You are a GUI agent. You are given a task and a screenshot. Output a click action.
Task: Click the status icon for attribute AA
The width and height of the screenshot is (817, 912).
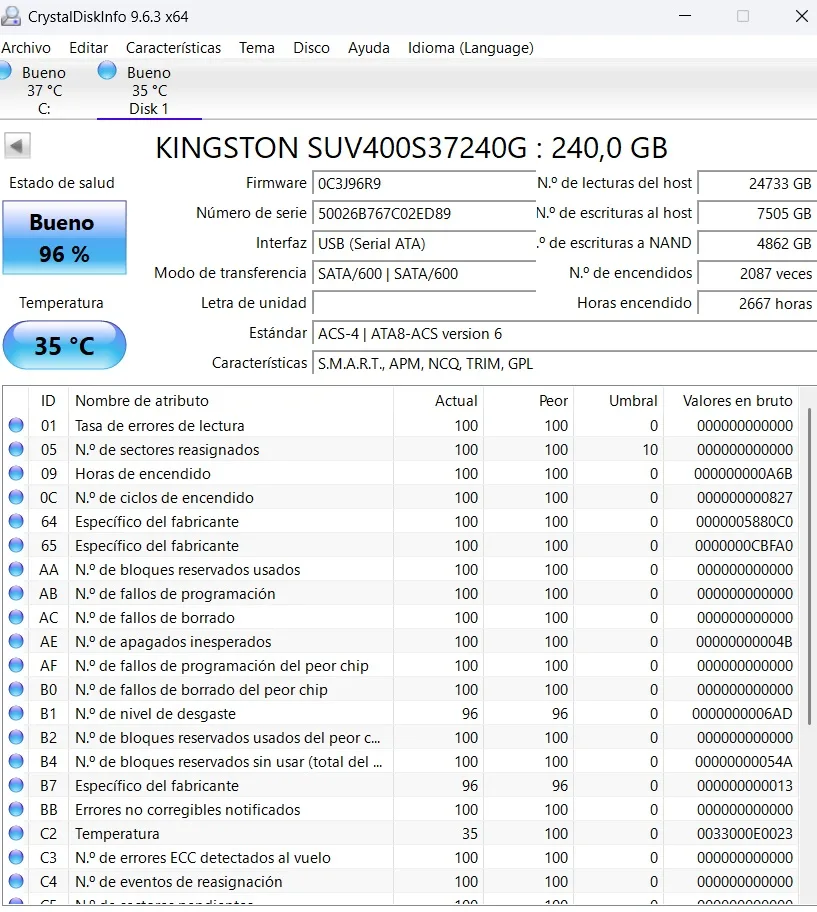point(16,569)
